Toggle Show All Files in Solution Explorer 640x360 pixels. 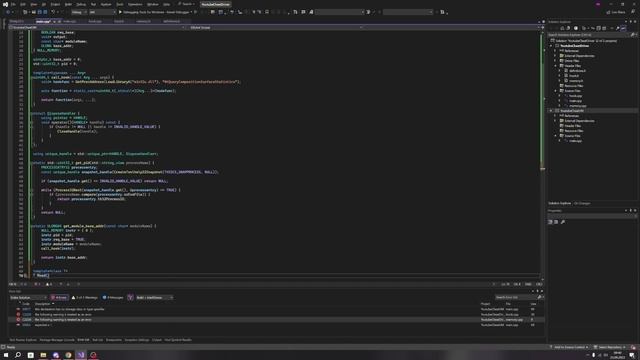pos(604,28)
